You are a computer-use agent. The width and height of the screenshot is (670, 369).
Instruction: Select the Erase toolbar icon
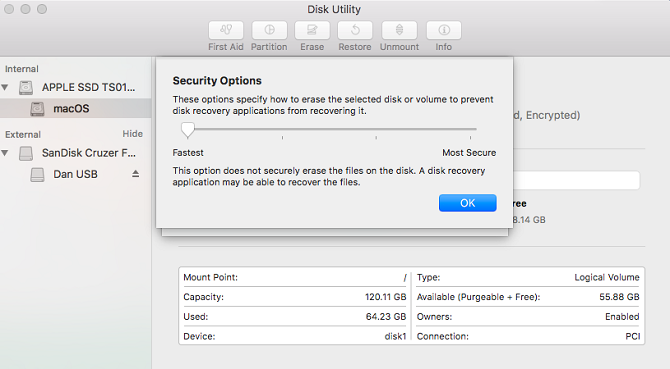coord(312,30)
